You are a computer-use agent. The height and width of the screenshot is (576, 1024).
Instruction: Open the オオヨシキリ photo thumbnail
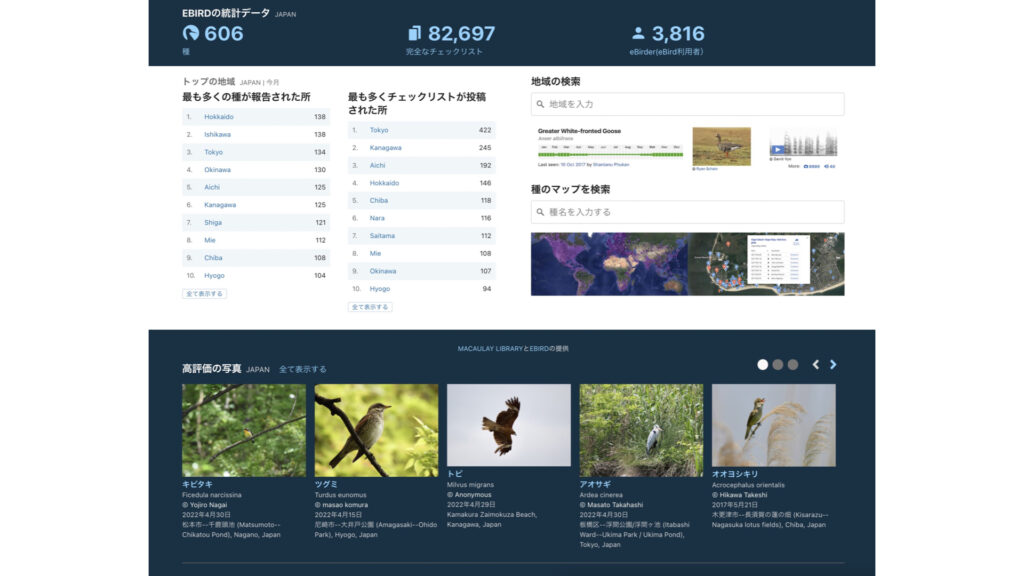pyautogui.click(x=774, y=425)
